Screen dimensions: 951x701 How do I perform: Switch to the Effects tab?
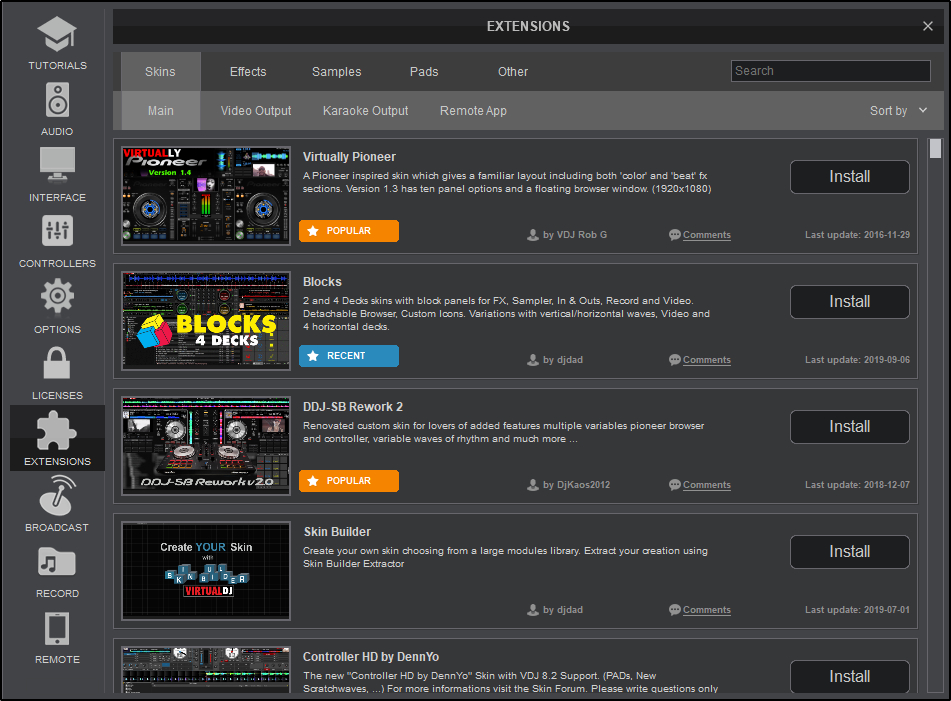click(248, 72)
